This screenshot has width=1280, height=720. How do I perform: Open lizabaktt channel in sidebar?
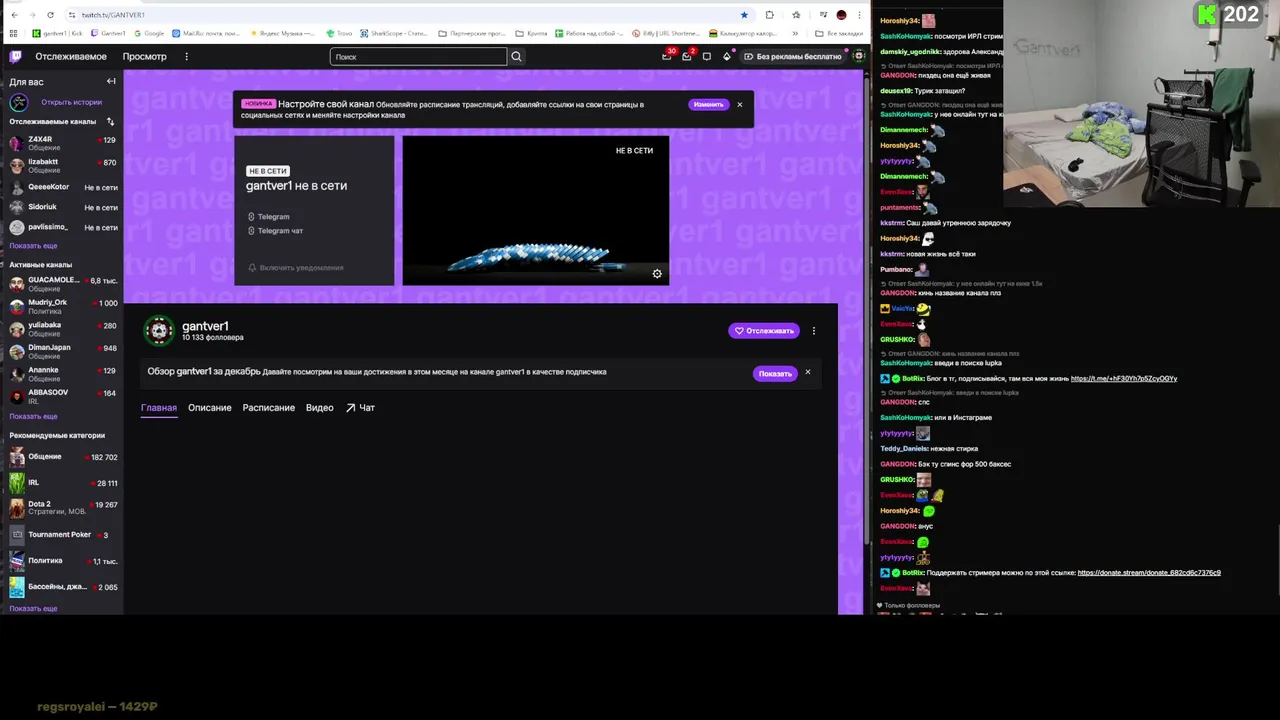(x=62, y=165)
